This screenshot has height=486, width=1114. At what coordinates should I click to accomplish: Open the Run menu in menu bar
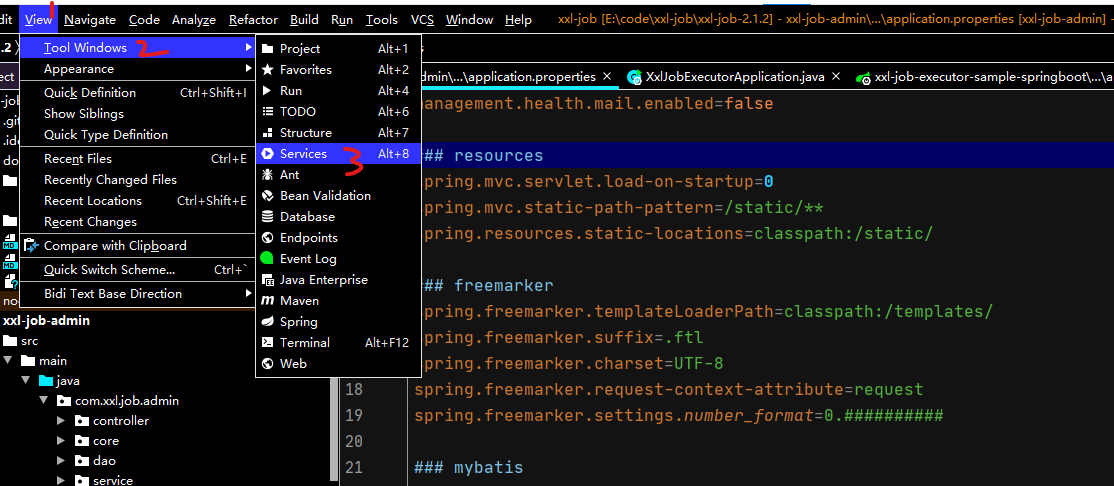(x=342, y=20)
